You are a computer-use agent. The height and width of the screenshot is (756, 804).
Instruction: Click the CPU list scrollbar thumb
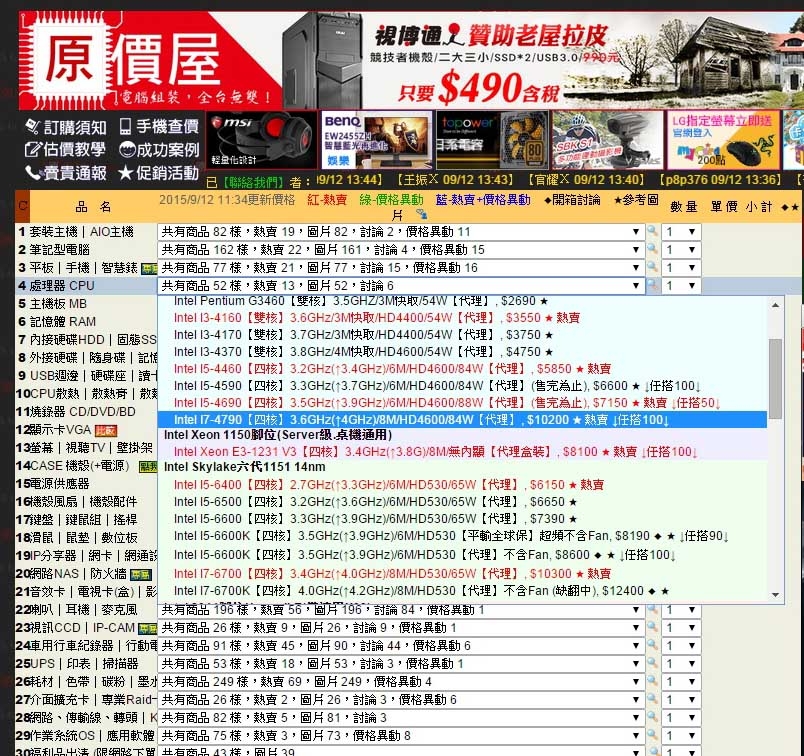(775, 379)
